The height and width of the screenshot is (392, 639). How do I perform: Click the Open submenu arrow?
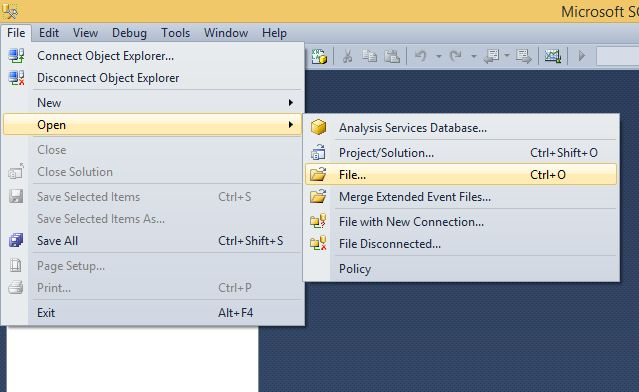pyautogui.click(x=291, y=125)
